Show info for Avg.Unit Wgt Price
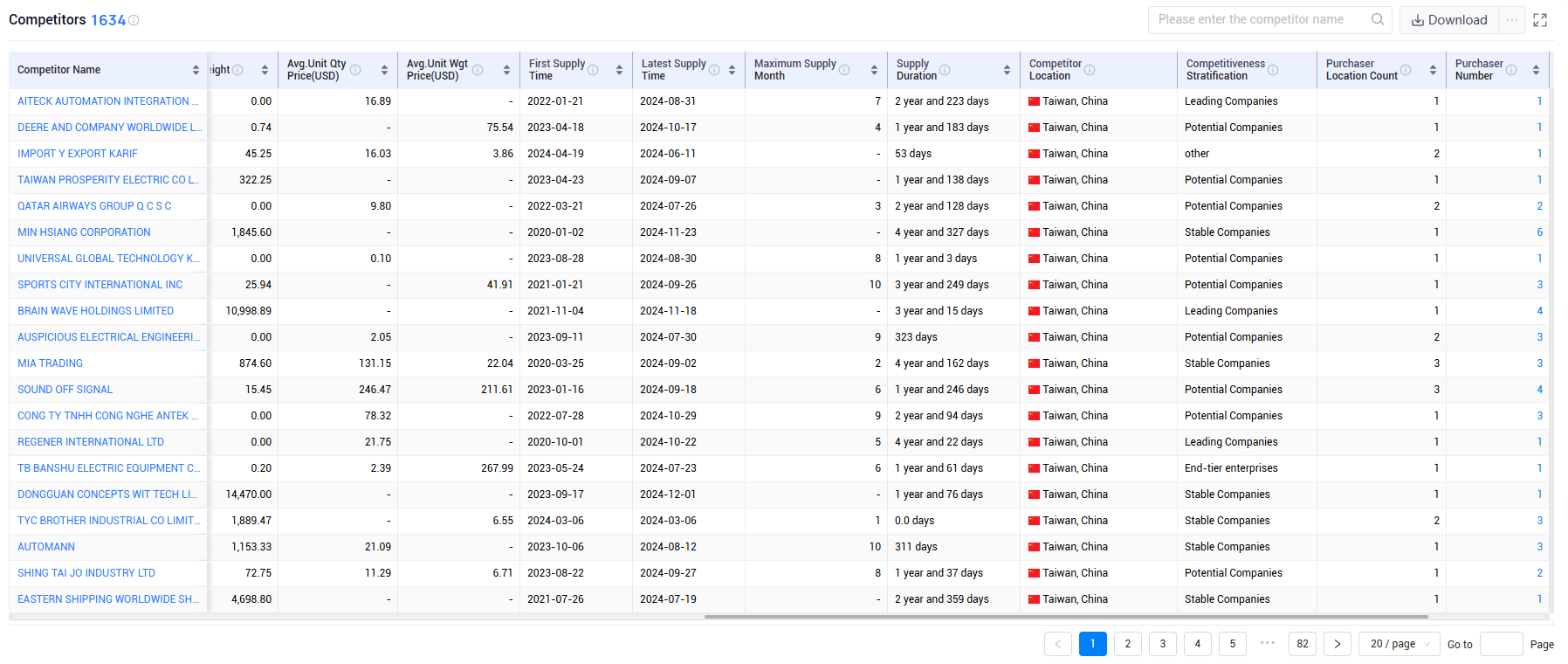 (x=478, y=70)
